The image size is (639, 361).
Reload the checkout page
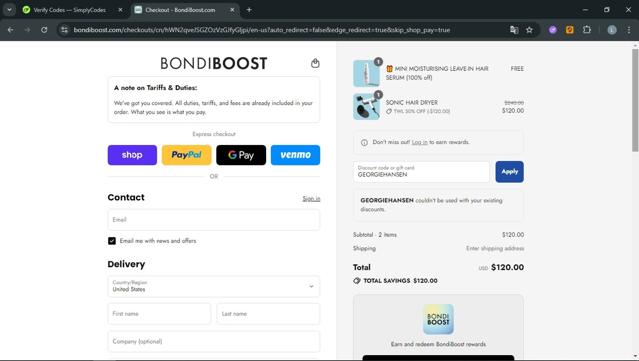click(x=44, y=30)
